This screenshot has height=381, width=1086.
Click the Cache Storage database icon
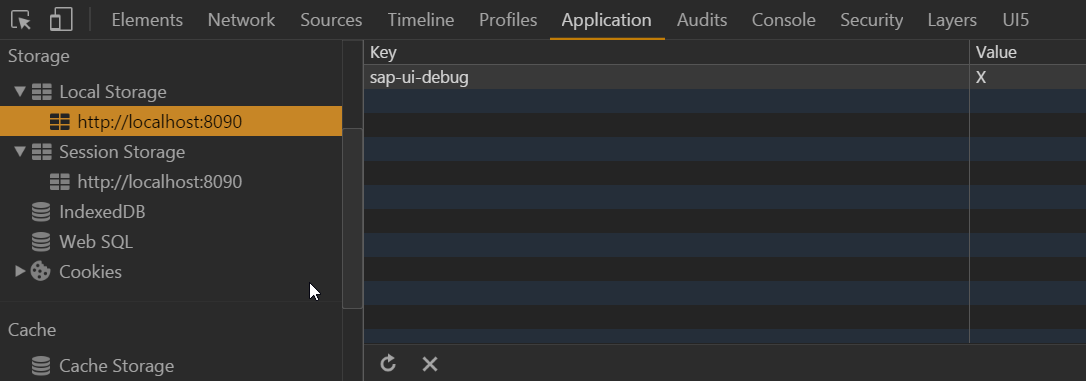41,366
